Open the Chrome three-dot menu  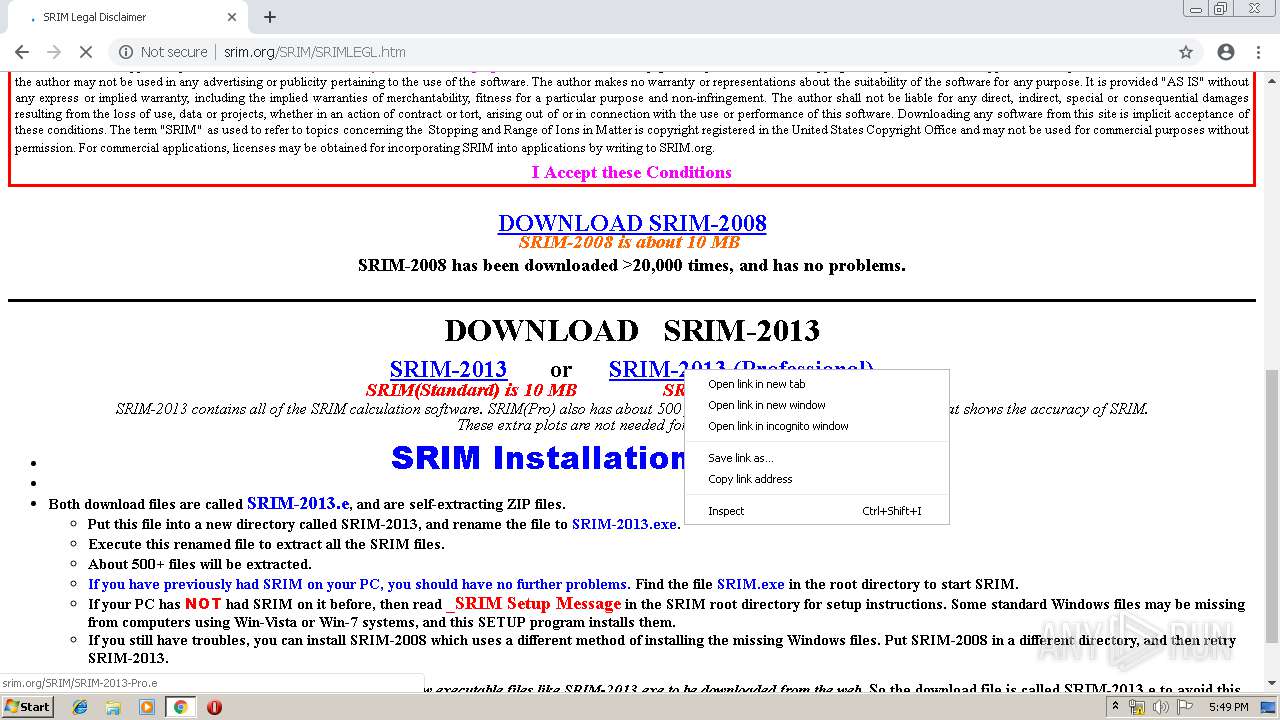[x=1259, y=52]
